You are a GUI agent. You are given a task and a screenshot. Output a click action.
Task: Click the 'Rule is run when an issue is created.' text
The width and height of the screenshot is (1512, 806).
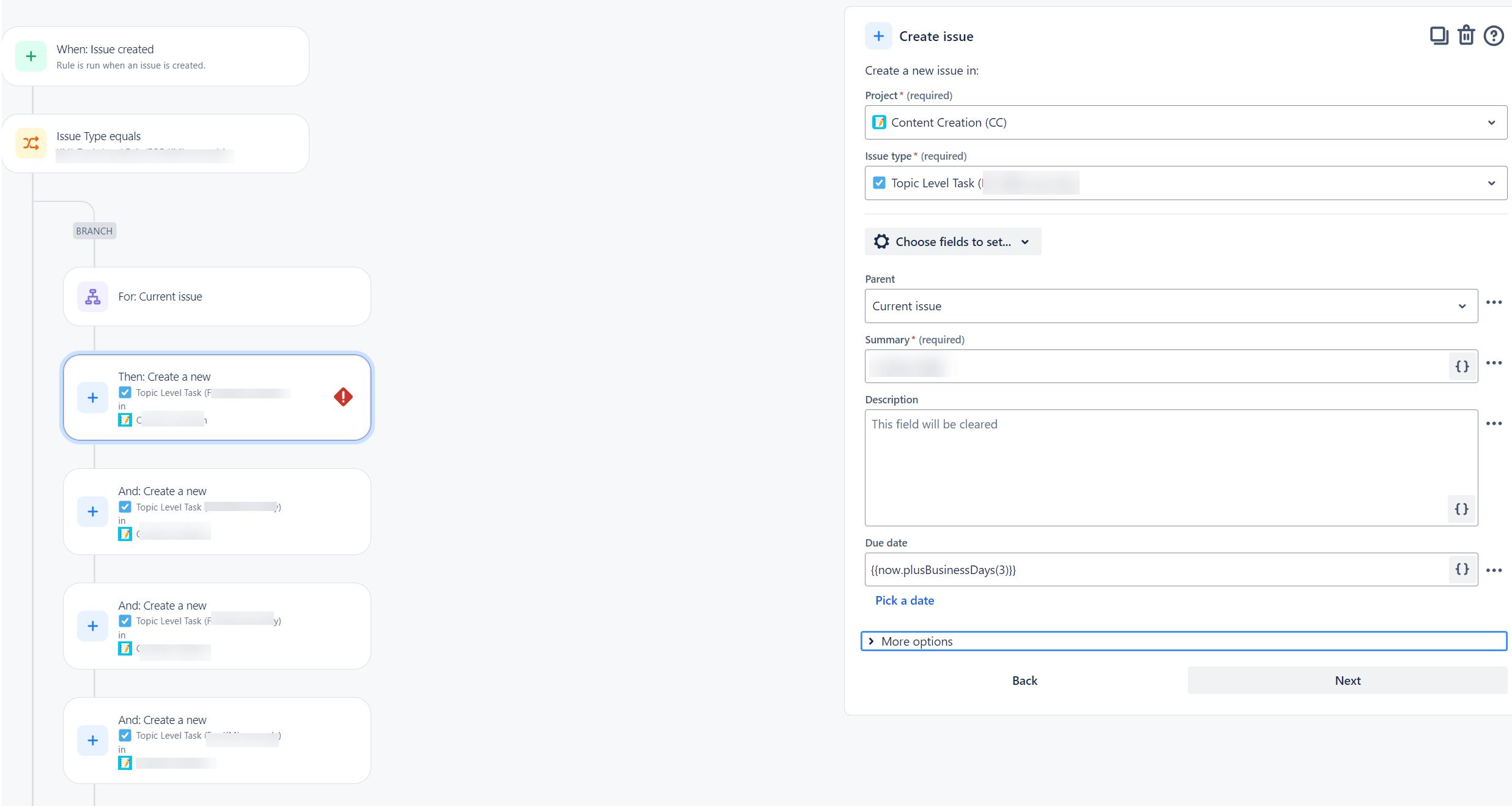coord(131,65)
